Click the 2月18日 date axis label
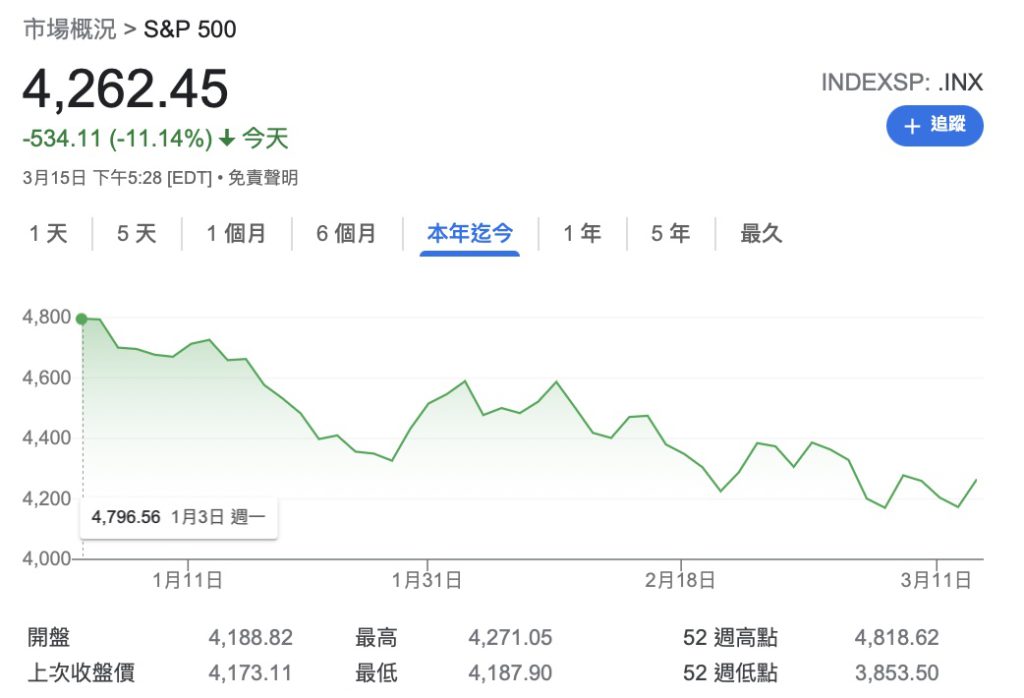Viewport: 1024px width, 698px height. point(680,579)
